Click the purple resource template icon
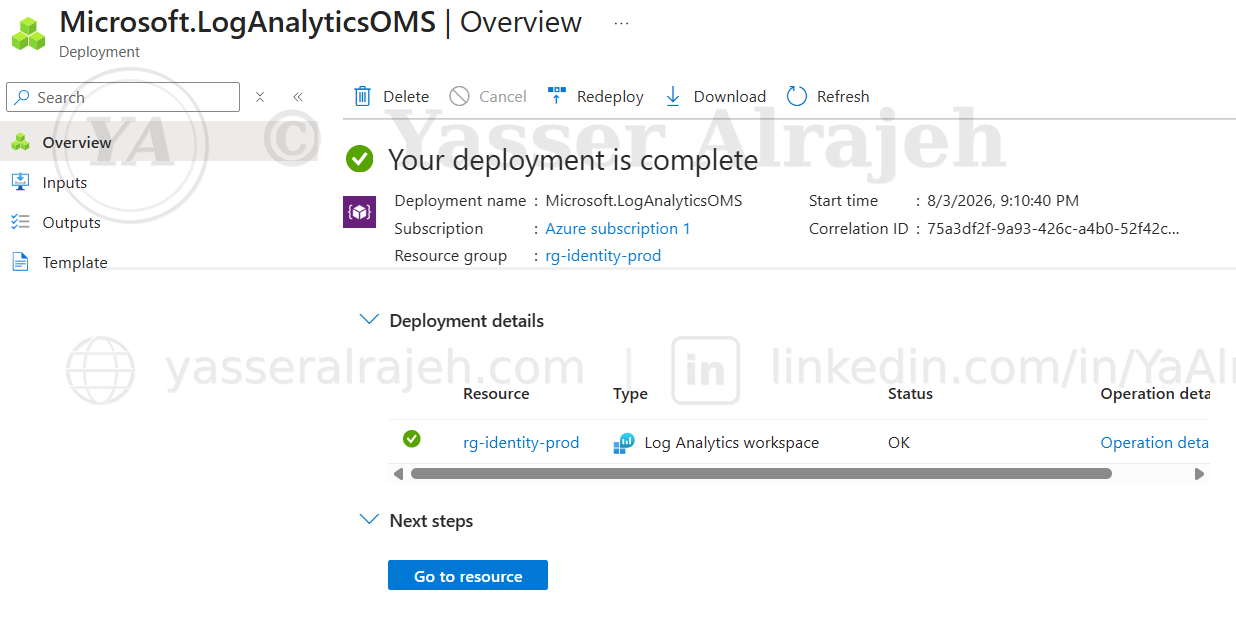 click(x=359, y=212)
